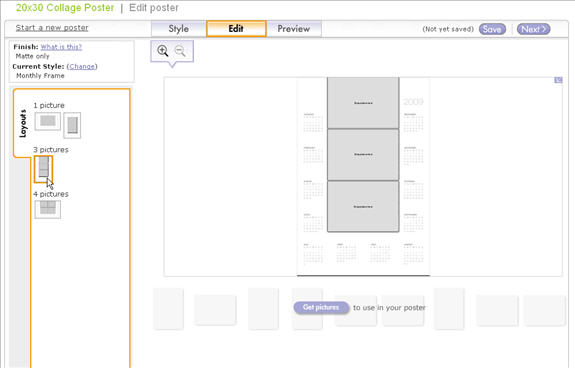Viewport: 575px width, 368px height.
Task: Click the small icon at the canvas top-right corner
Action: coord(558,80)
